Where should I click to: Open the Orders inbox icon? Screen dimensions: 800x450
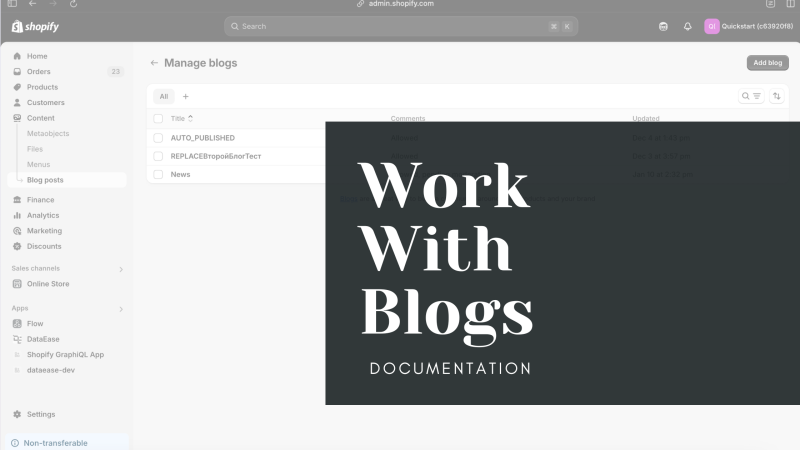coord(17,71)
